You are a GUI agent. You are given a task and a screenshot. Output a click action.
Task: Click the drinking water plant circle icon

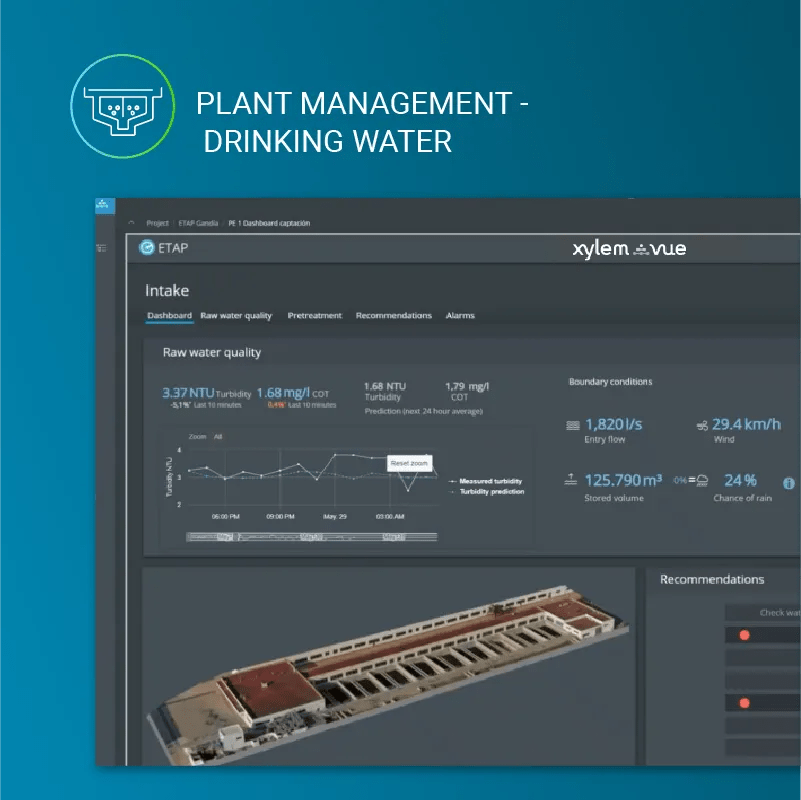123,106
